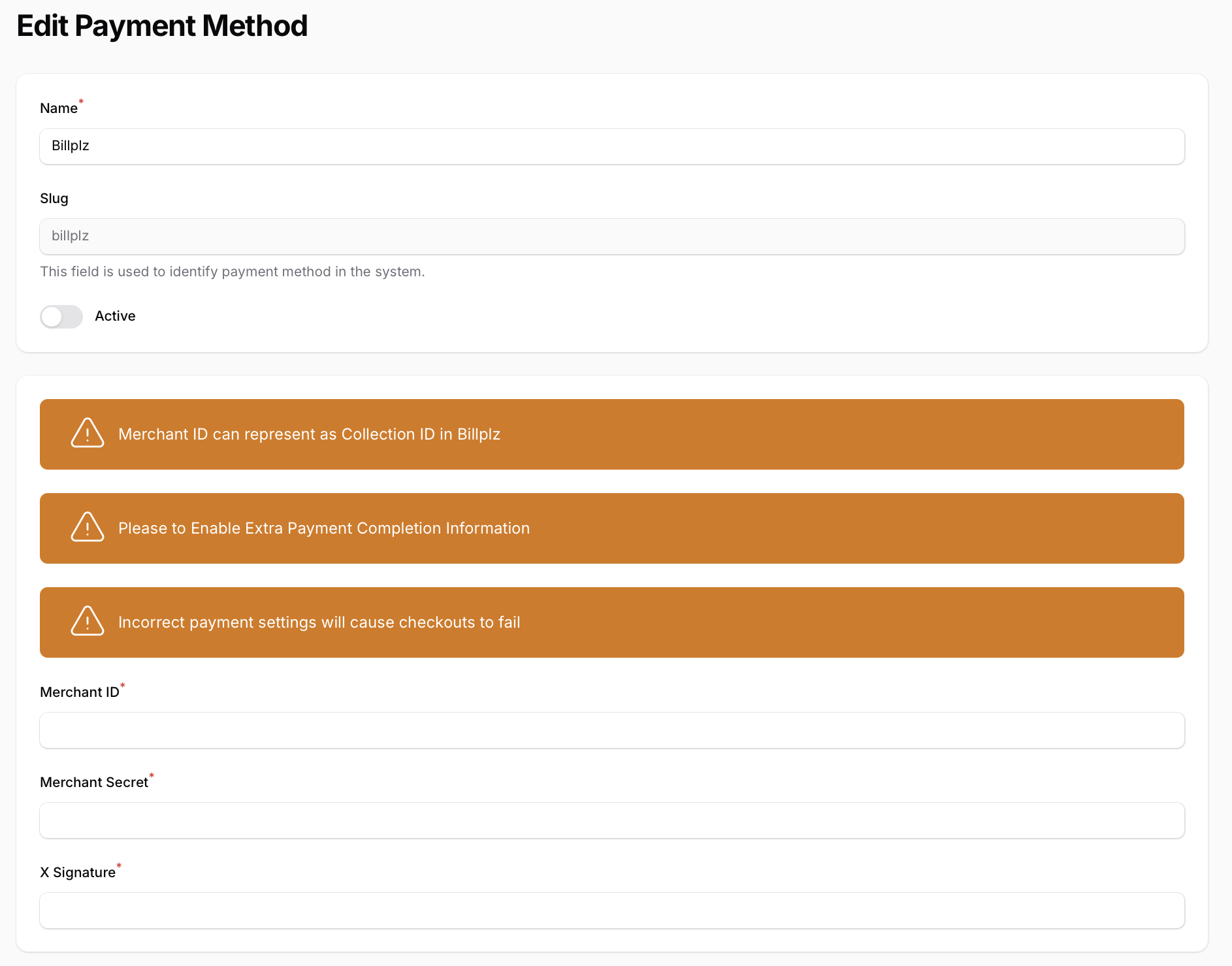Click the Slug field label
This screenshot has height=966, width=1232.
coord(54,199)
